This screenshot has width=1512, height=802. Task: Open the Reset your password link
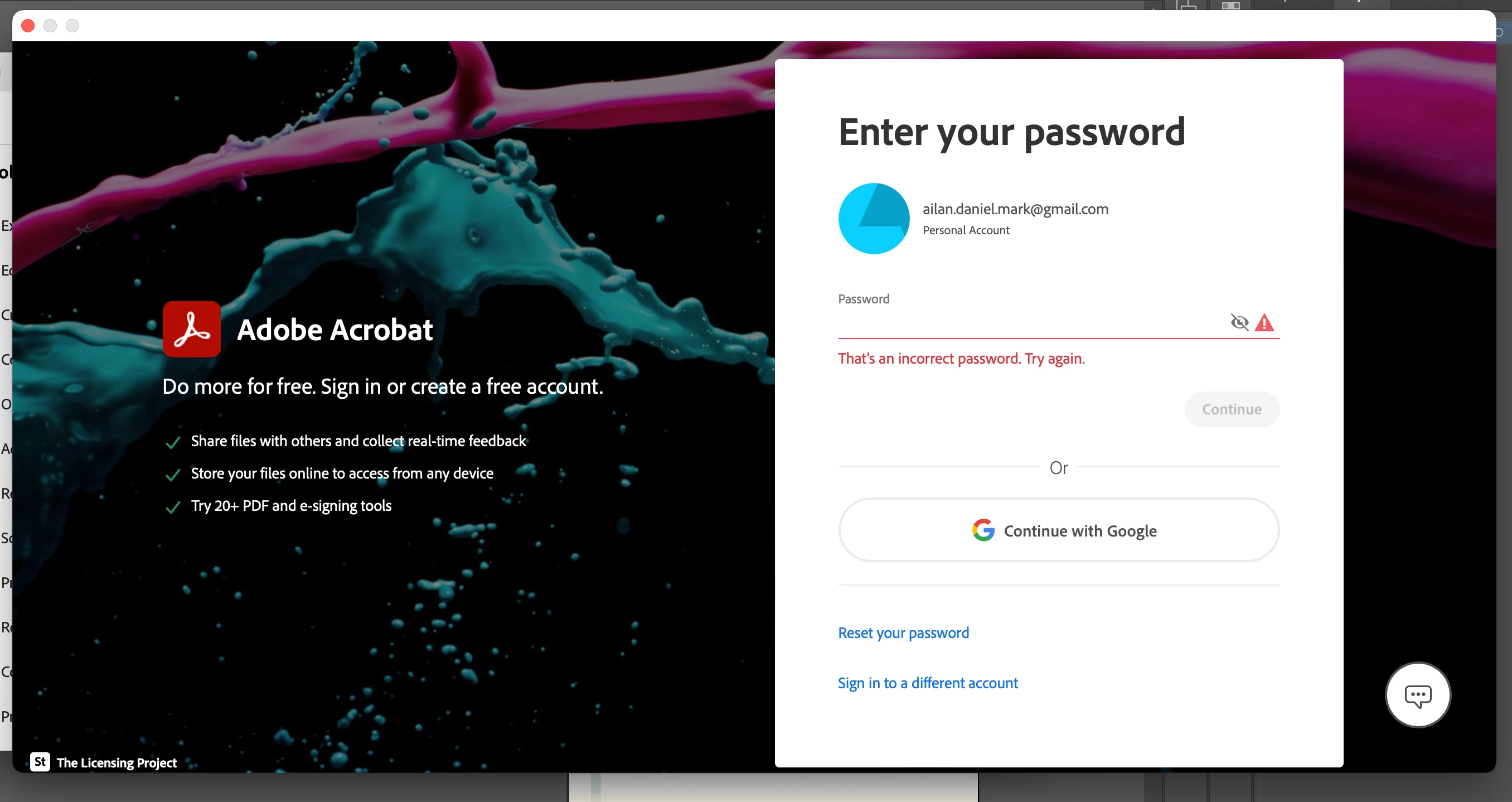coord(903,632)
